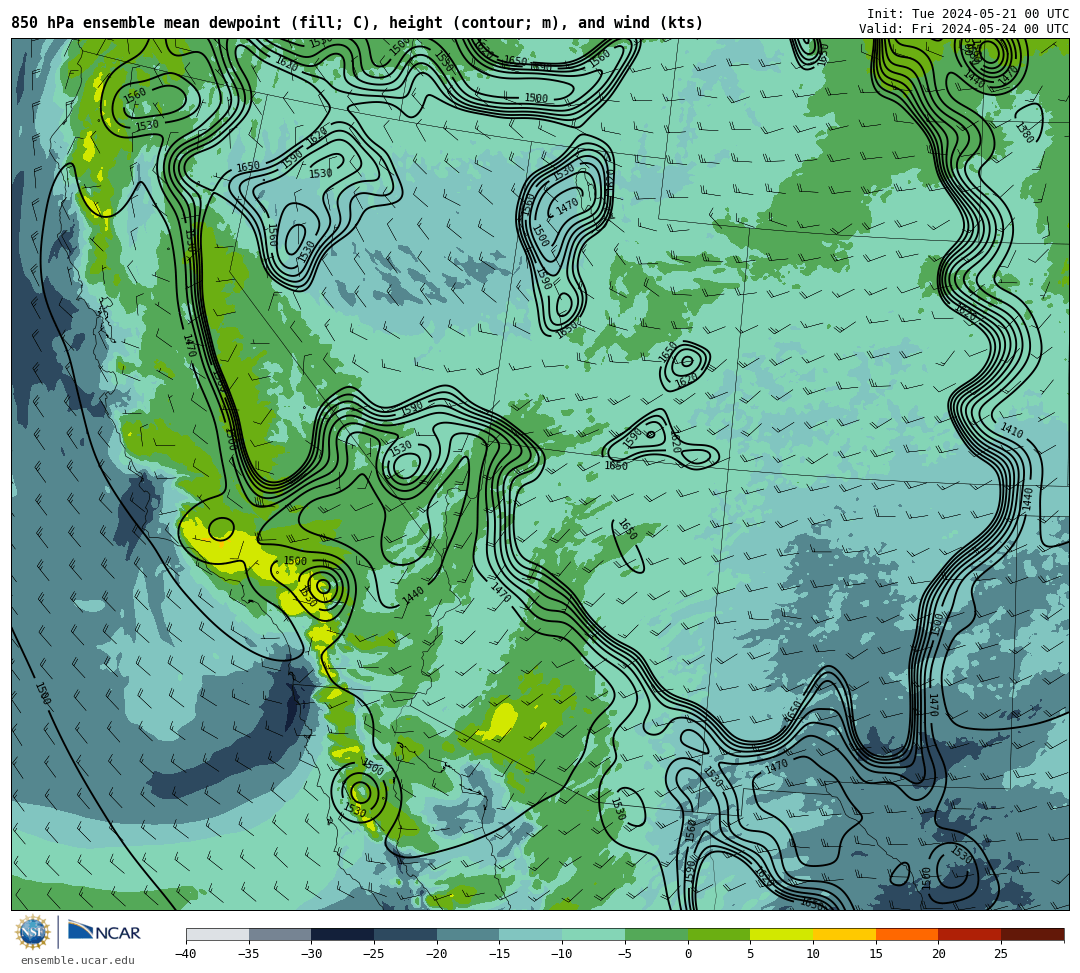Pick the 20 to 25 red colorbar swatch
This screenshot has height=973, width=1080.
pos(969,934)
